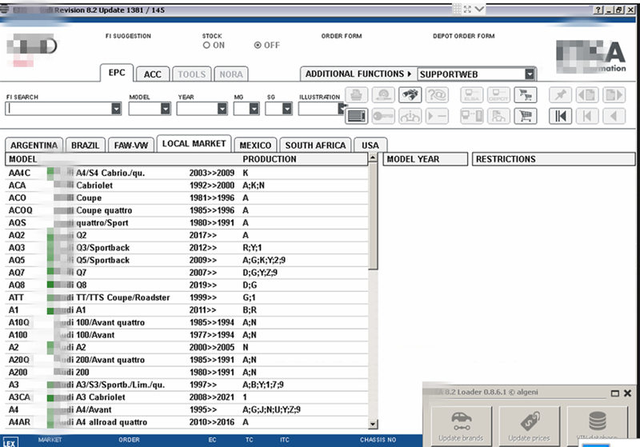640x447 pixels.
Task: Select the Q5/Sportback model row
Action: (x=103, y=260)
